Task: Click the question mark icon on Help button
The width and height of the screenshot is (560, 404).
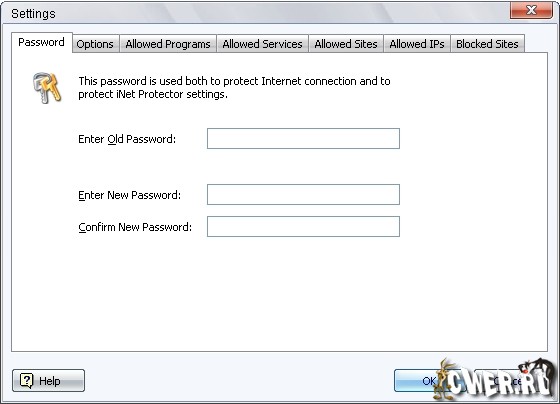Action: click(x=26, y=380)
